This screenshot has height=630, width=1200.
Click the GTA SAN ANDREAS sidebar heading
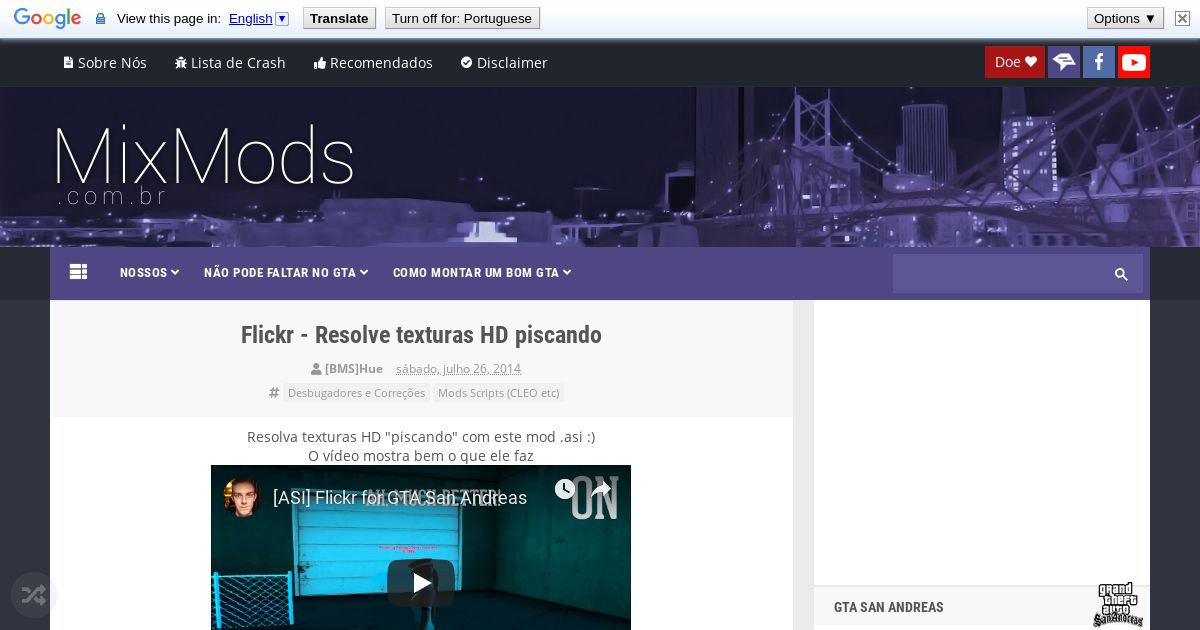tap(889, 607)
